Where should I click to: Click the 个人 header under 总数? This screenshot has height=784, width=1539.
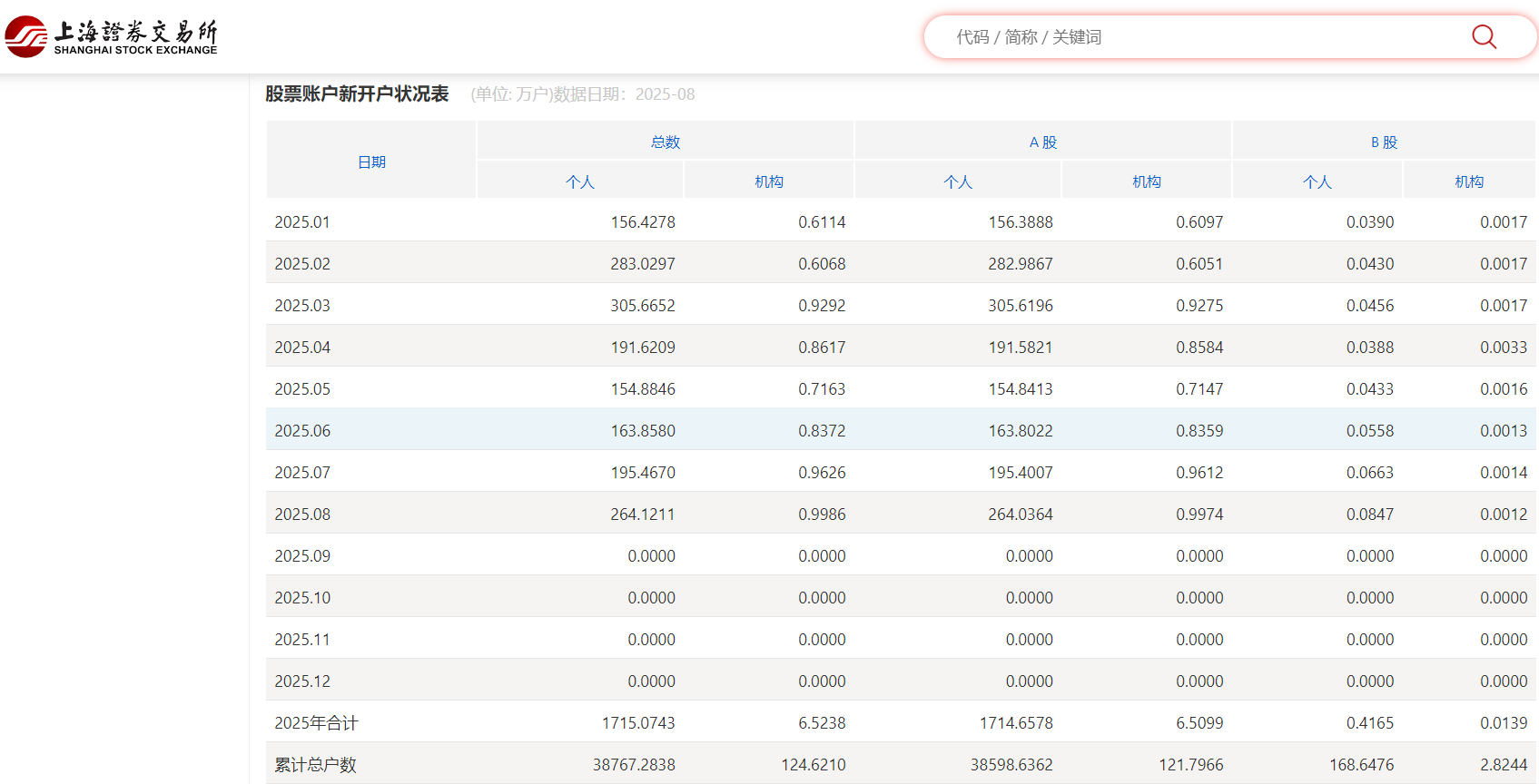(579, 181)
